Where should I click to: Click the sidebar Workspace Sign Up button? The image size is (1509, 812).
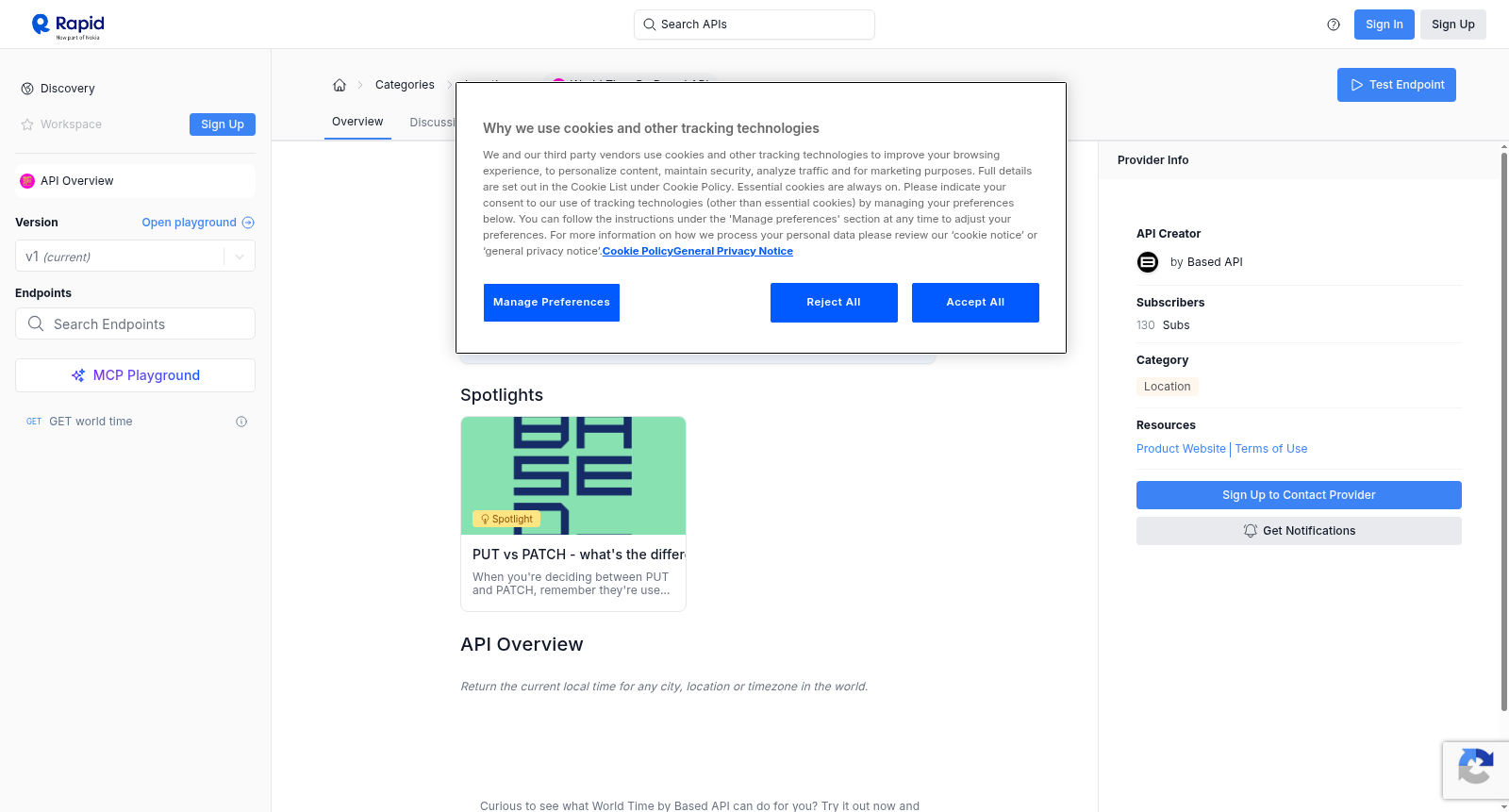223,124
